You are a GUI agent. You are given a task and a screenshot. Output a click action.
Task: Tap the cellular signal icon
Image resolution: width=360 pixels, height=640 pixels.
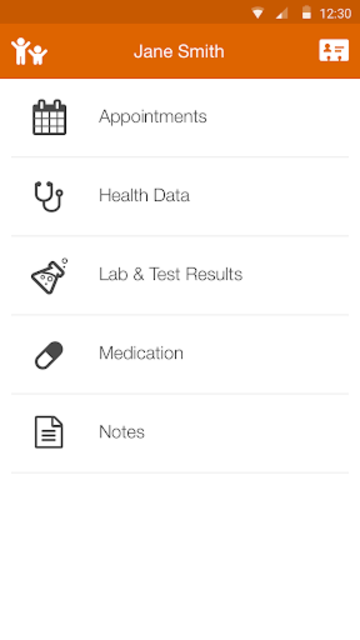(x=282, y=13)
